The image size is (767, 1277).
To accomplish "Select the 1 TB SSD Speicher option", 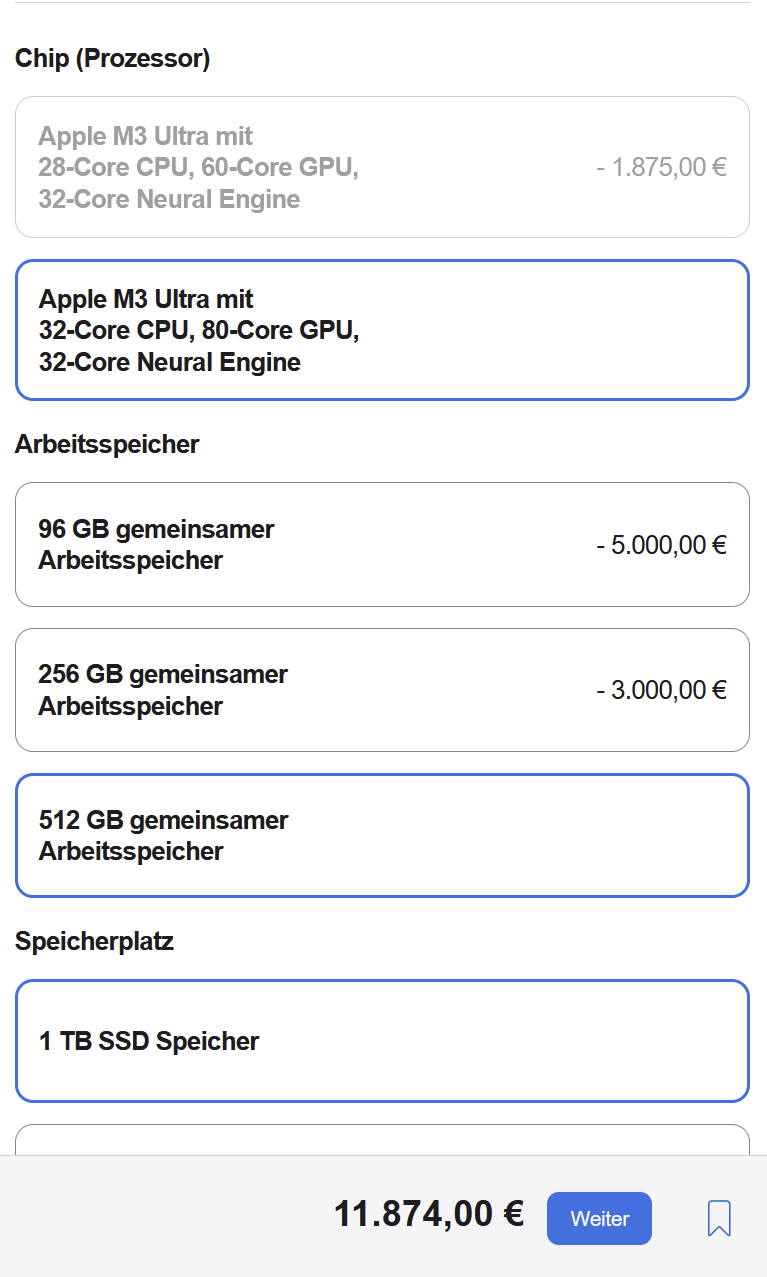I will tap(382, 1041).
